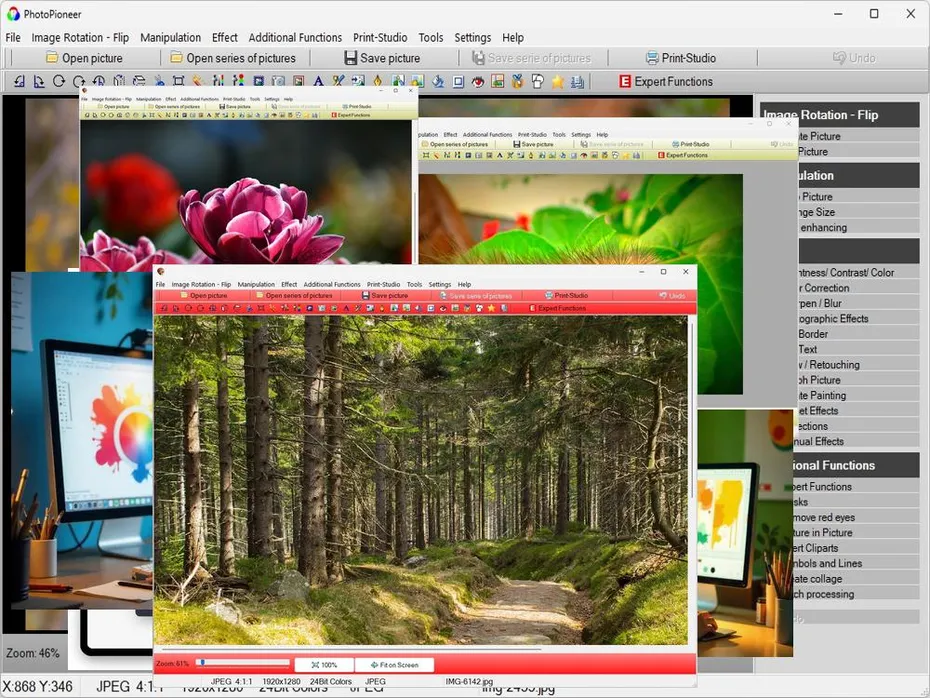Open the Manipulation menu
This screenshot has height=698, width=930.
pos(170,37)
